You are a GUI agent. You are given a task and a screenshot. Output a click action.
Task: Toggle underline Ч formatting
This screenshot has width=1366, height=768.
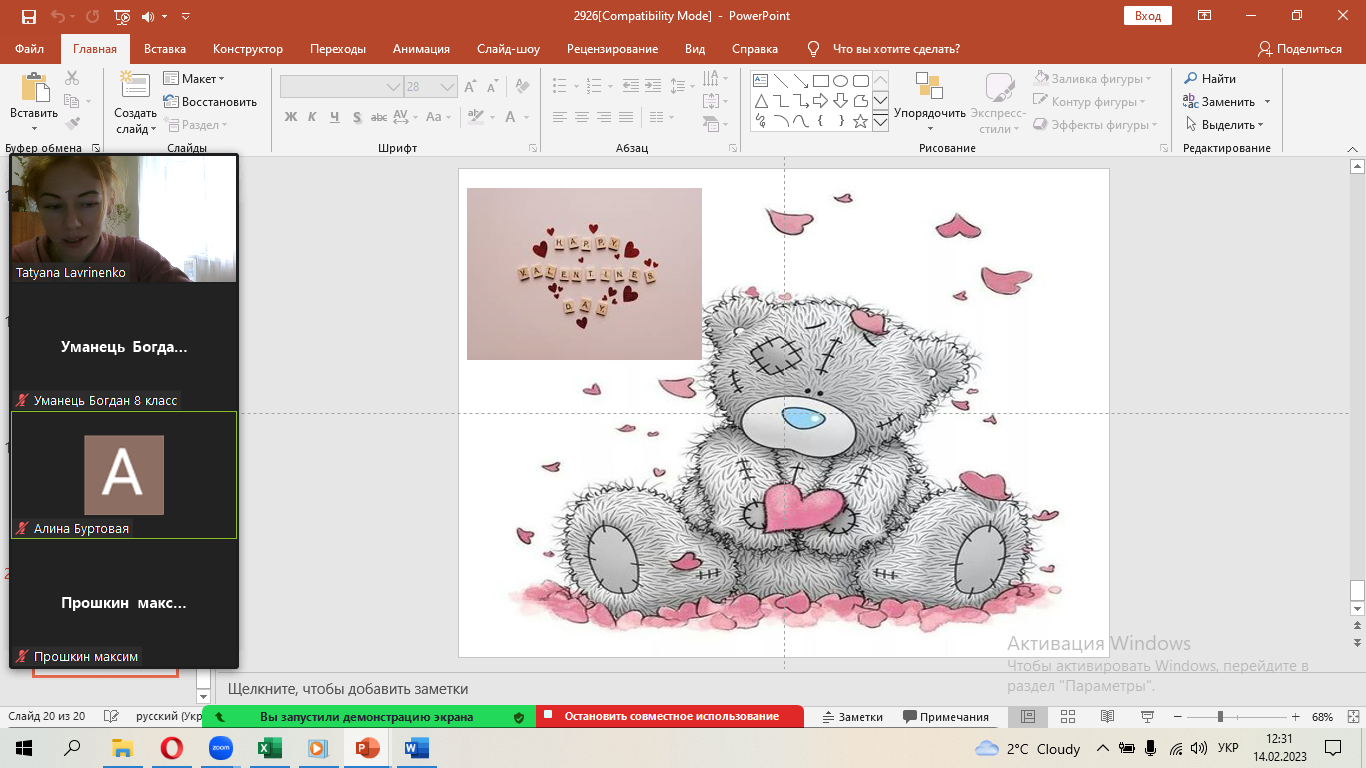coord(334,117)
